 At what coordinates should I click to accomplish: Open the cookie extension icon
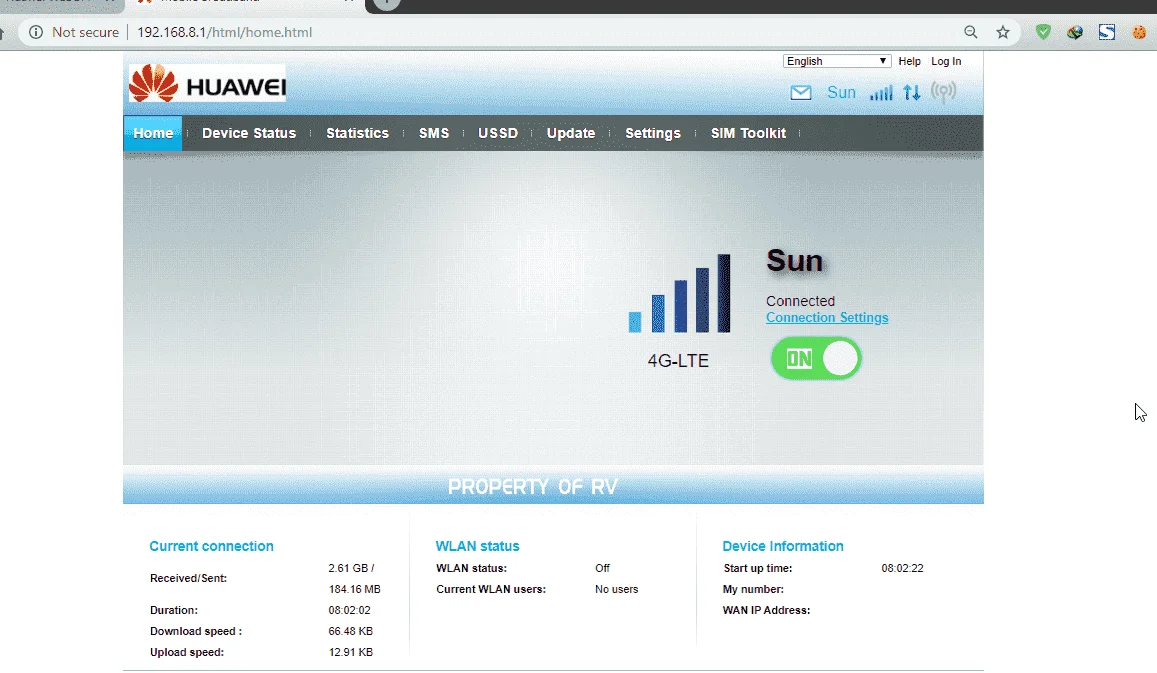click(x=1140, y=32)
